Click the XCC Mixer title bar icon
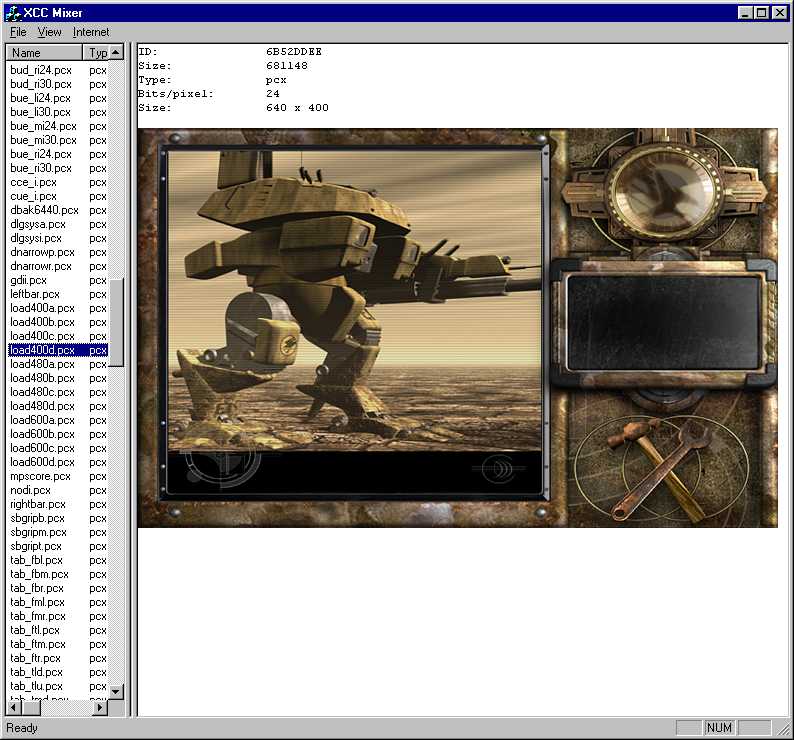This screenshot has width=794, height=740. pyautogui.click(x=12, y=13)
